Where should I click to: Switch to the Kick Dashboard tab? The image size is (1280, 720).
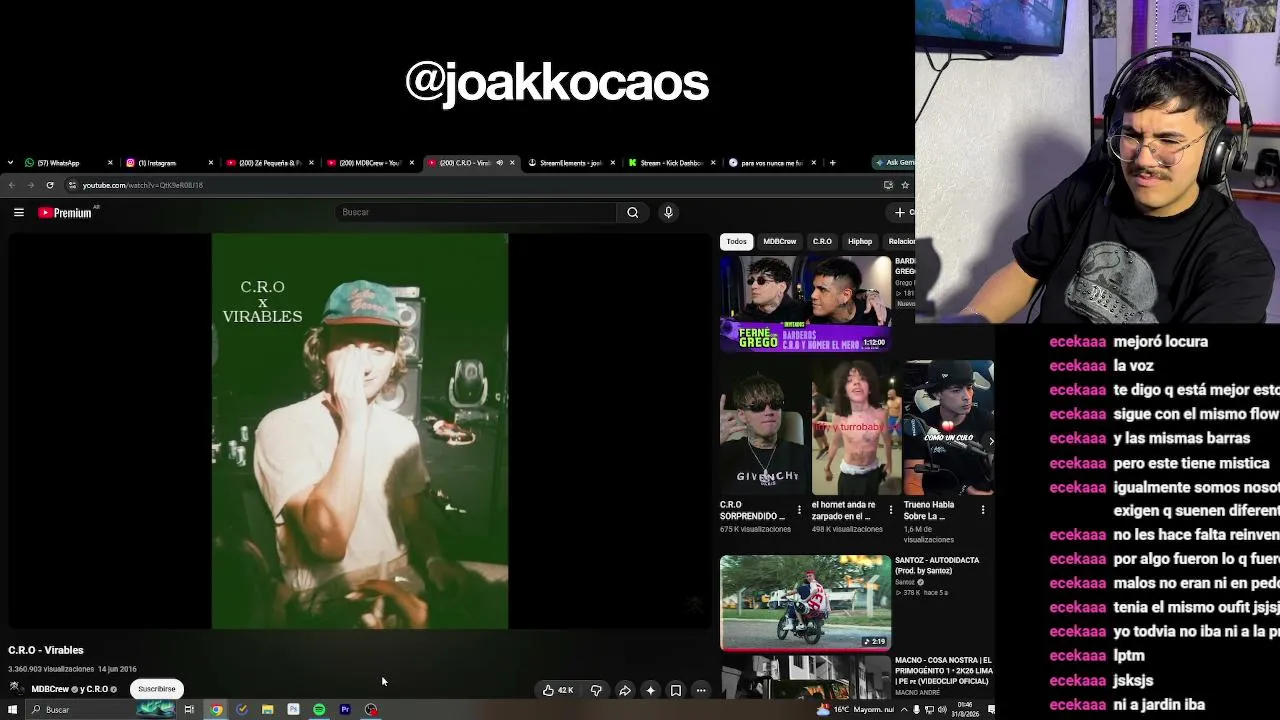670,163
